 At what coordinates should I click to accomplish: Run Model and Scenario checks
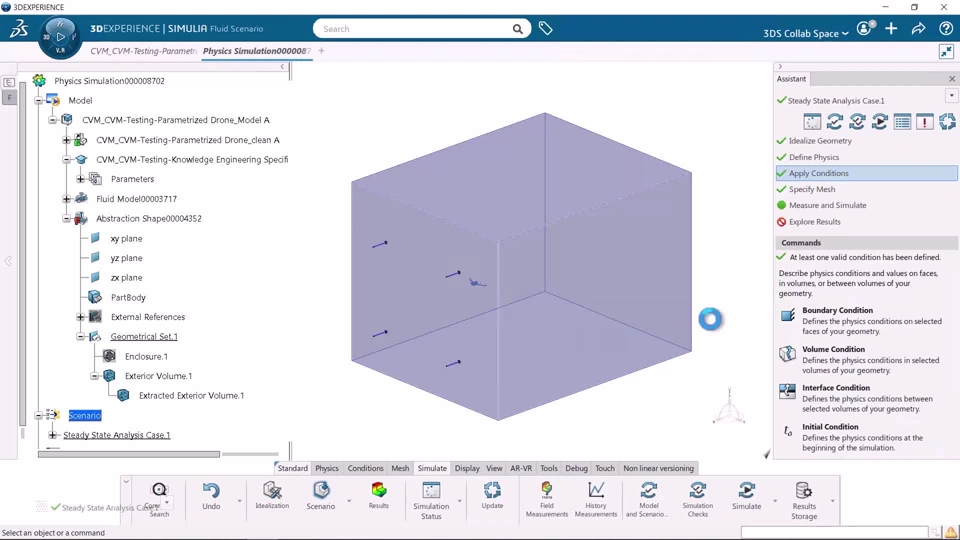(x=648, y=490)
